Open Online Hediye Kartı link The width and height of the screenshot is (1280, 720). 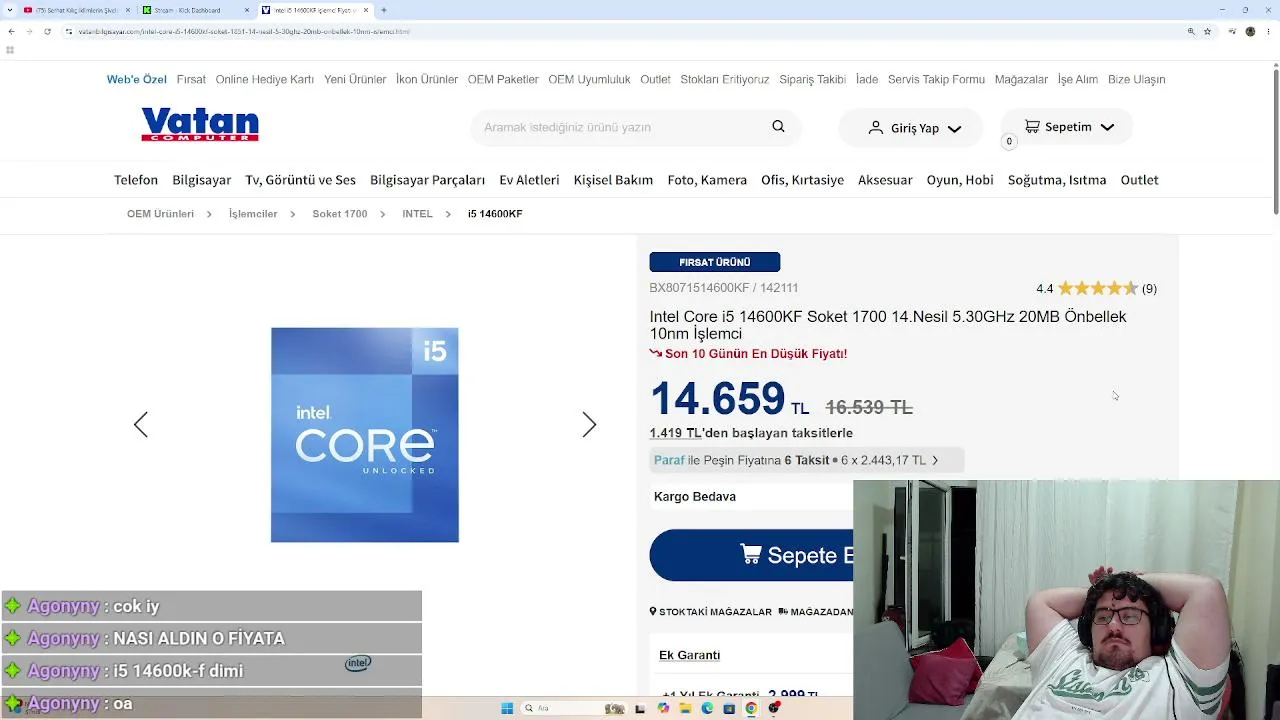click(x=265, y=79)
